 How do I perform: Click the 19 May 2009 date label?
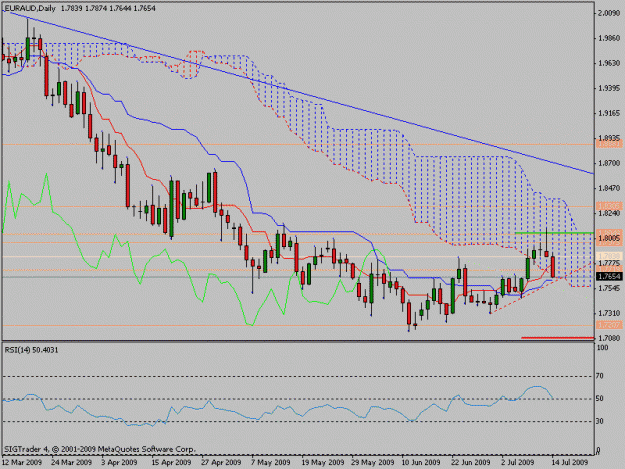323,462
